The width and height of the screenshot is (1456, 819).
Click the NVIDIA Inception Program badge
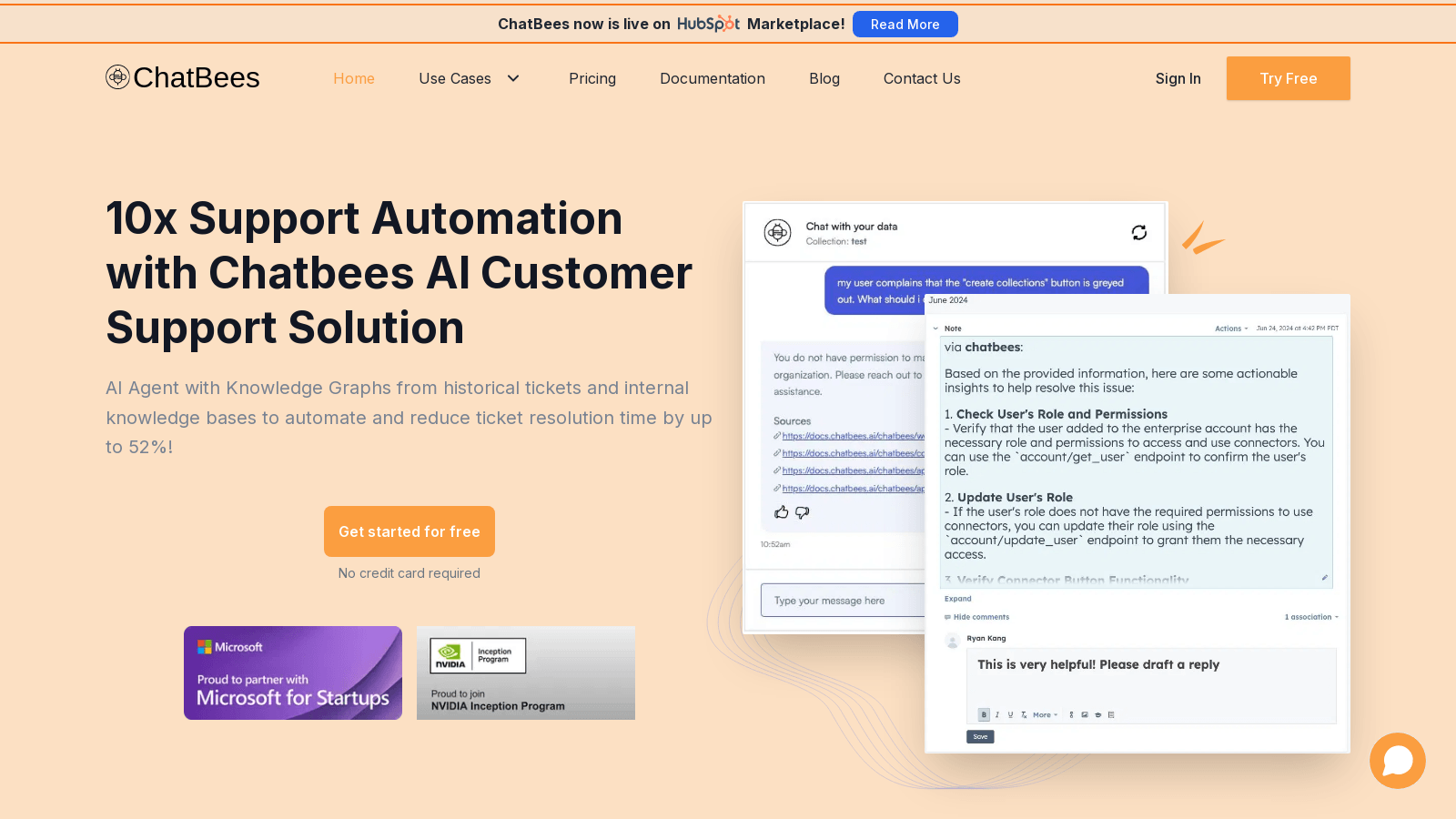click(526, 672)
